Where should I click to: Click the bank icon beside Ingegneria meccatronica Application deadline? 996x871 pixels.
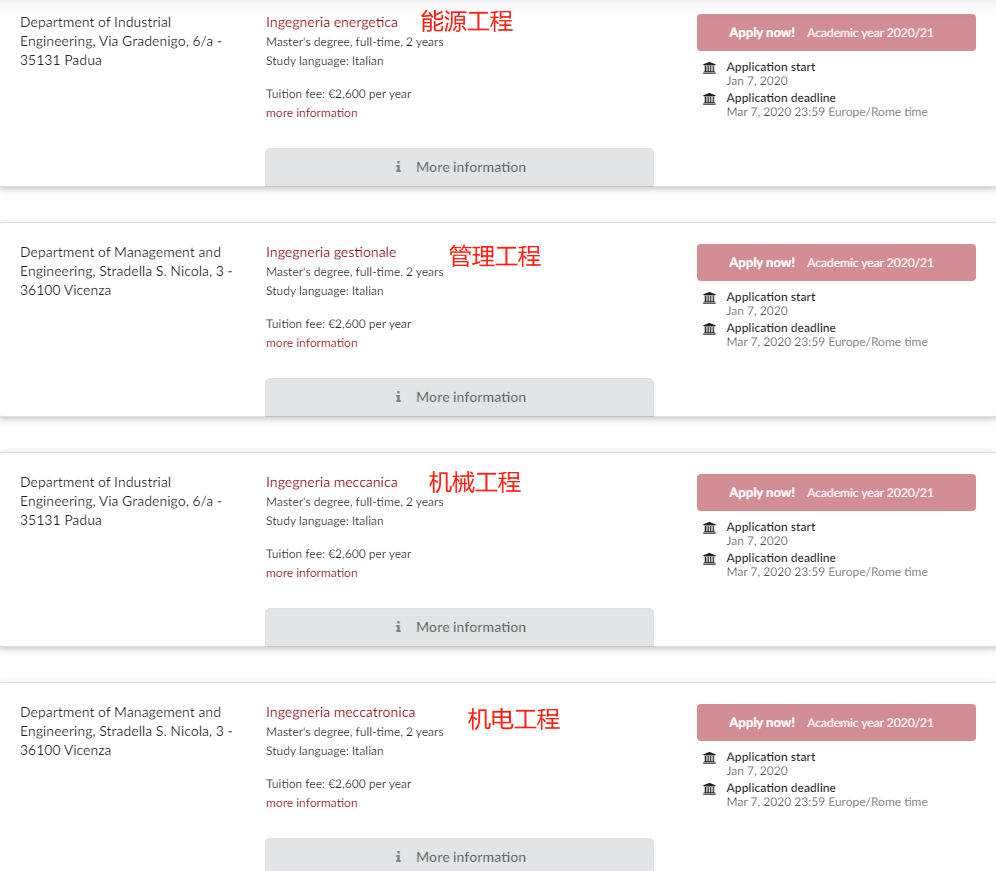pyautogui.click(x=710, y=788)
